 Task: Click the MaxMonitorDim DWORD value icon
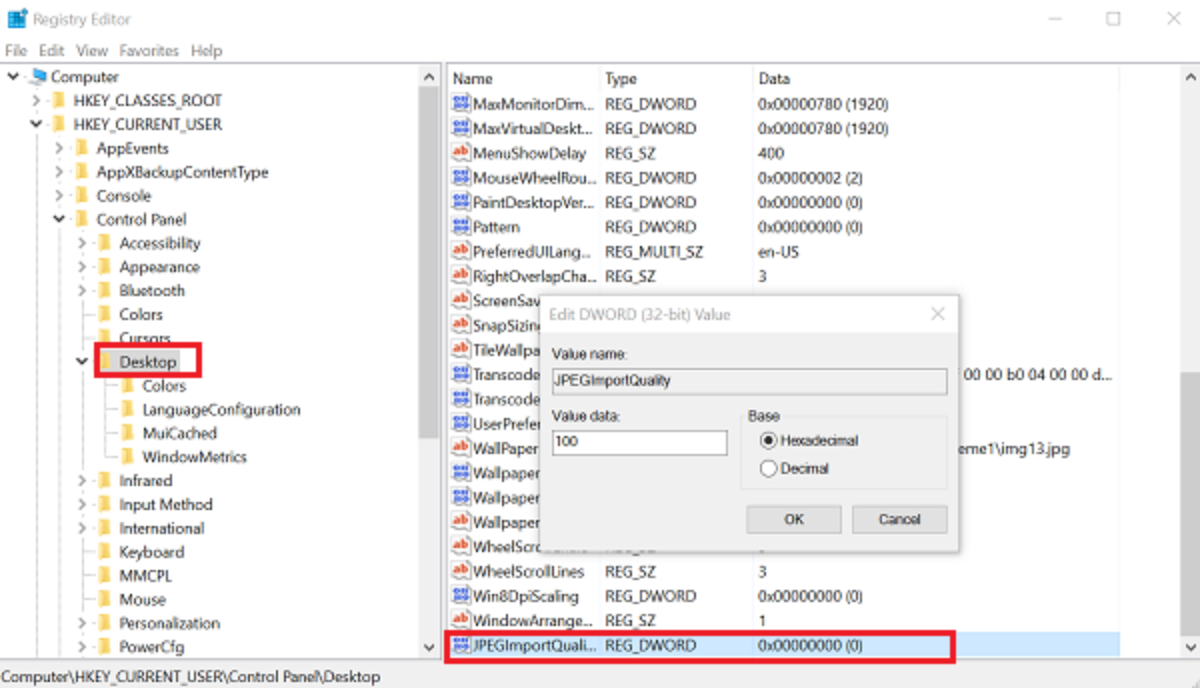pyautogui.click(x=461, y=104)
